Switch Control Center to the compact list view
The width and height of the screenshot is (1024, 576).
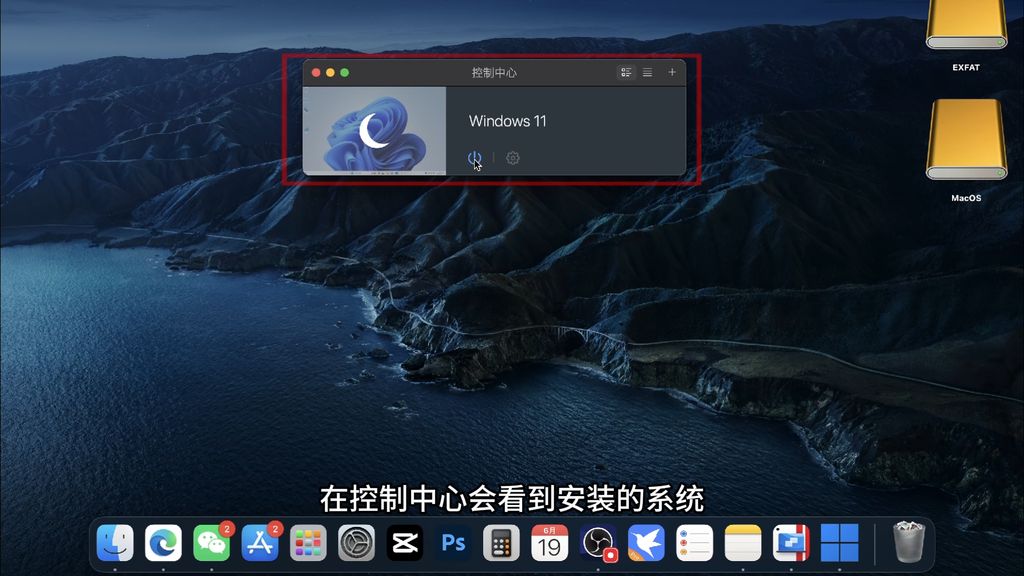click(647, 72)
